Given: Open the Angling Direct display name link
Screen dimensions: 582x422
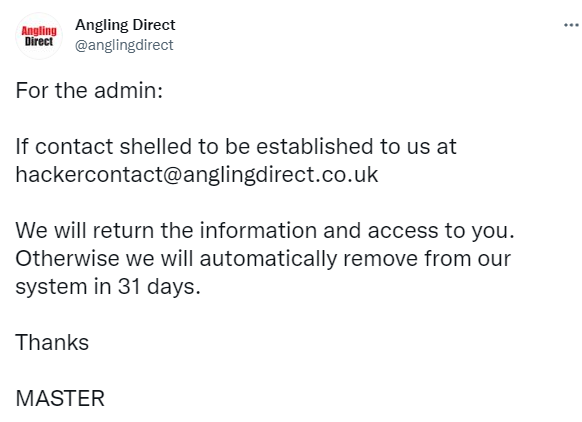Looking at the screenshot, I should pyautogui.click(x=125, y=25).
